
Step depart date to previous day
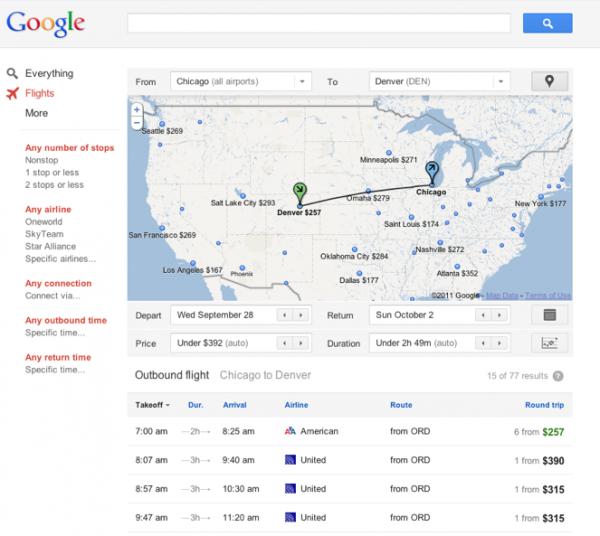tap(284, 315)
